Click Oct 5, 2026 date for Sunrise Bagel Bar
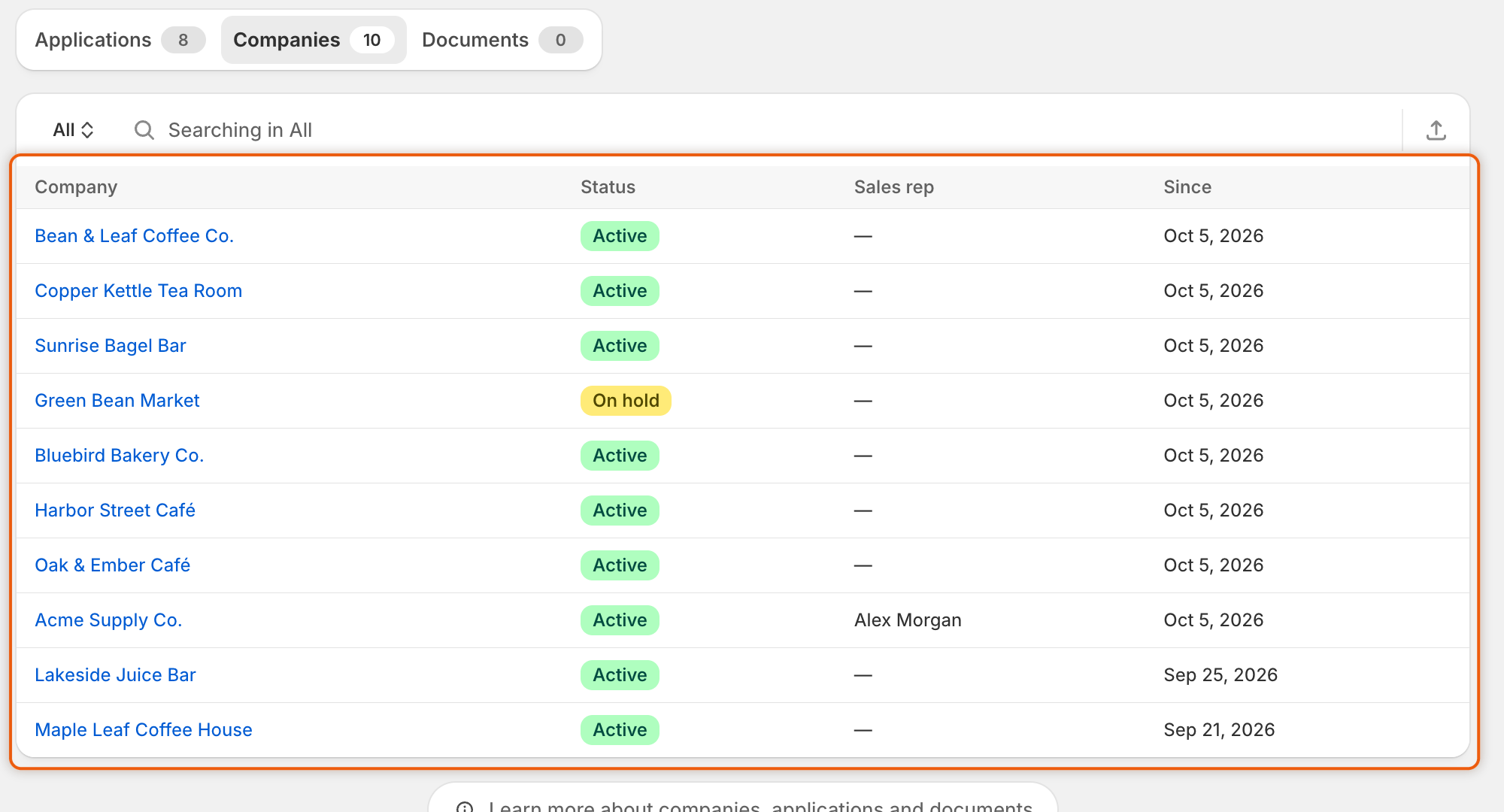This screenshot has width=1504, height=812. click(1213, 346)
